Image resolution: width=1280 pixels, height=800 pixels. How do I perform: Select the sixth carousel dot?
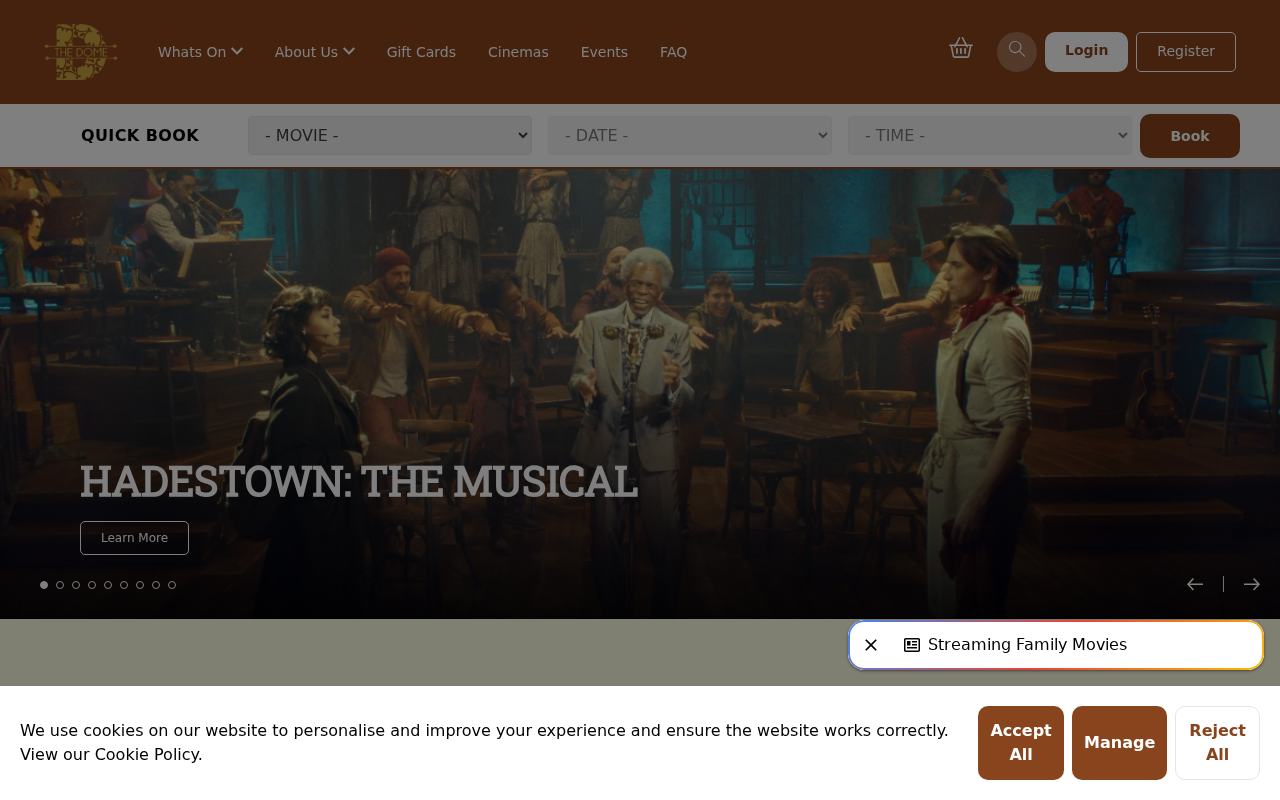124,585
